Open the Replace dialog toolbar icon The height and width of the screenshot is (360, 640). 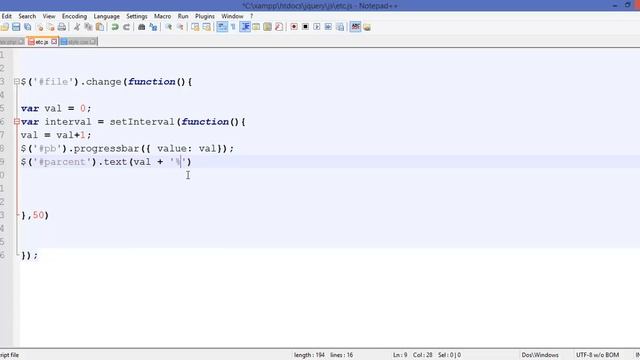pos(153,27)
